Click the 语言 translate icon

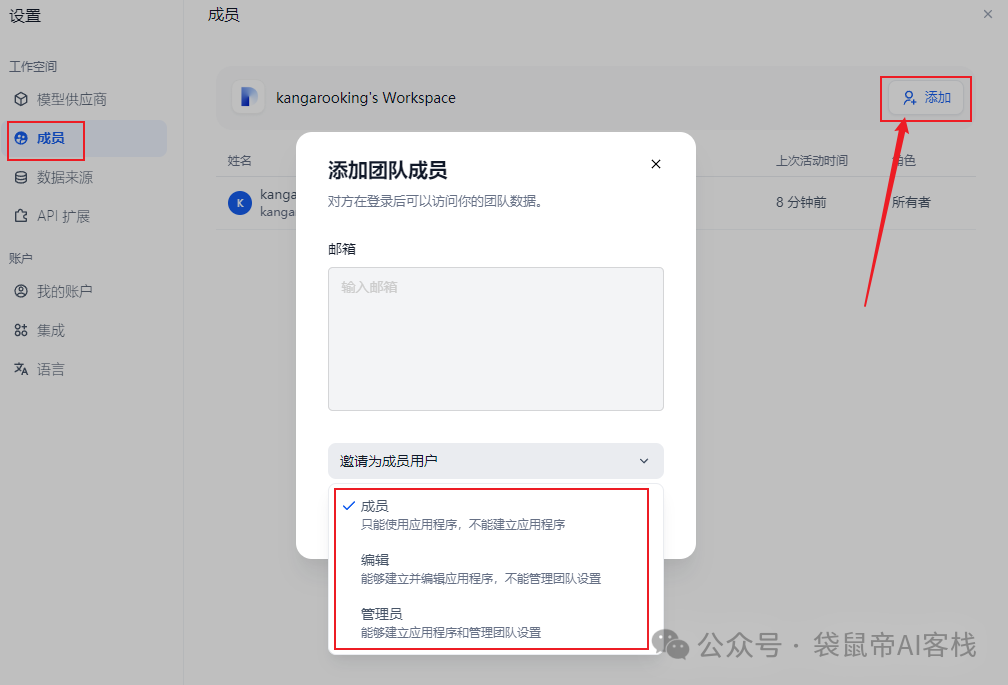pyautogui.click(x=21, y=370)
